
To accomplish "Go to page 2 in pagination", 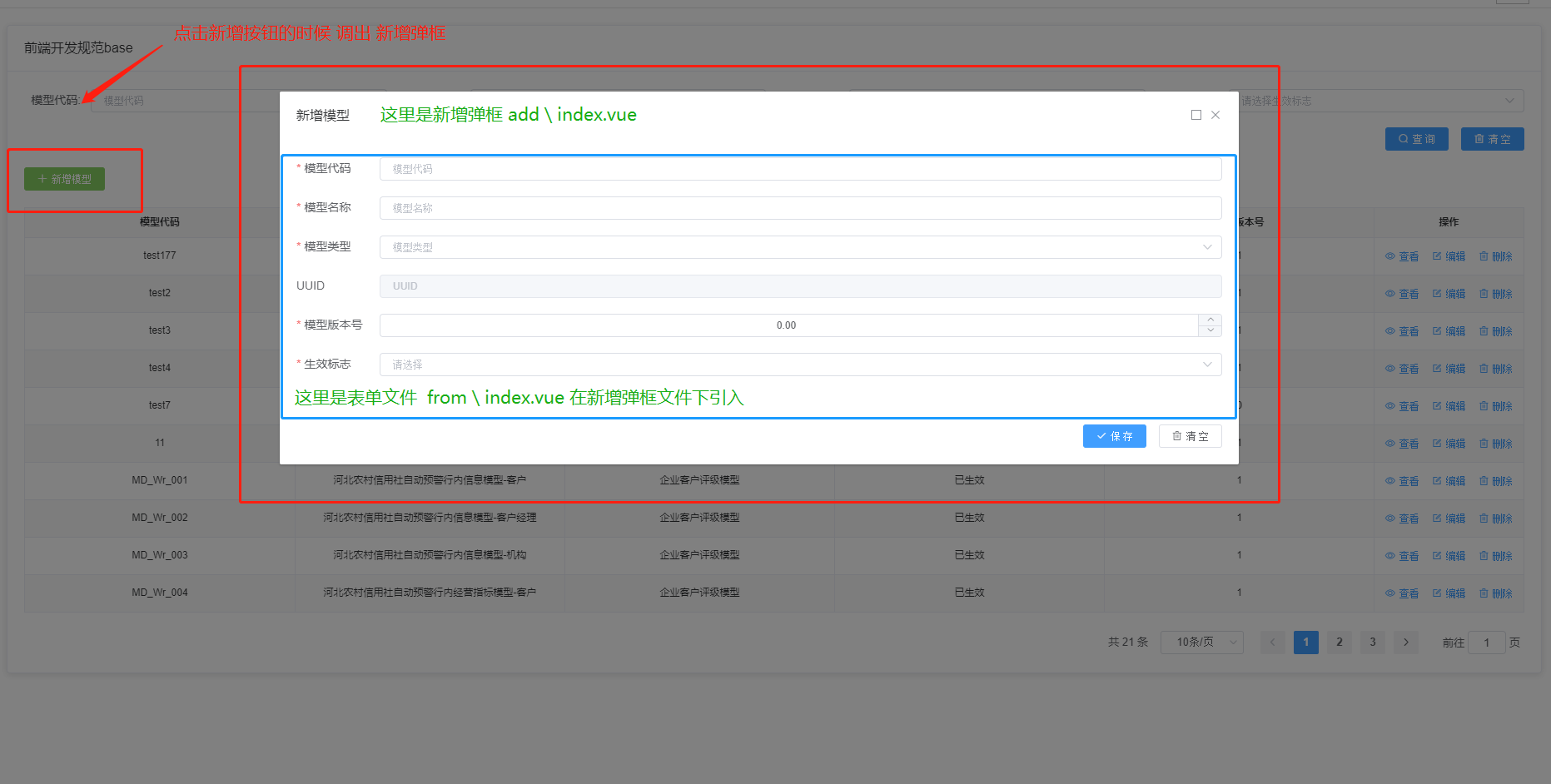I will coord(1339,643).
